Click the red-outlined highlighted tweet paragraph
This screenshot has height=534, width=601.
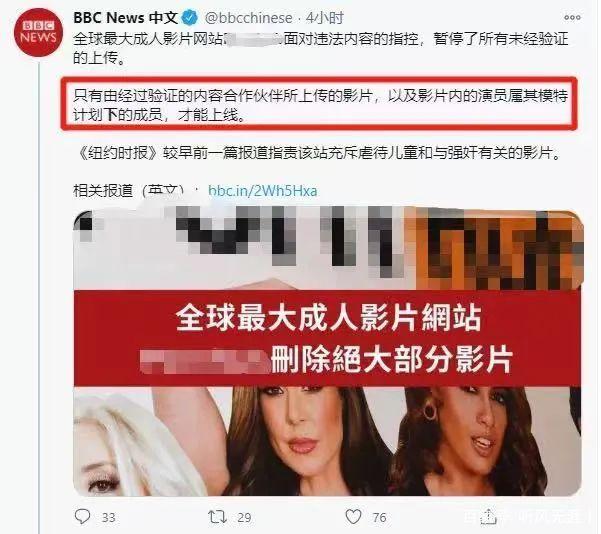tap(320, 104)
